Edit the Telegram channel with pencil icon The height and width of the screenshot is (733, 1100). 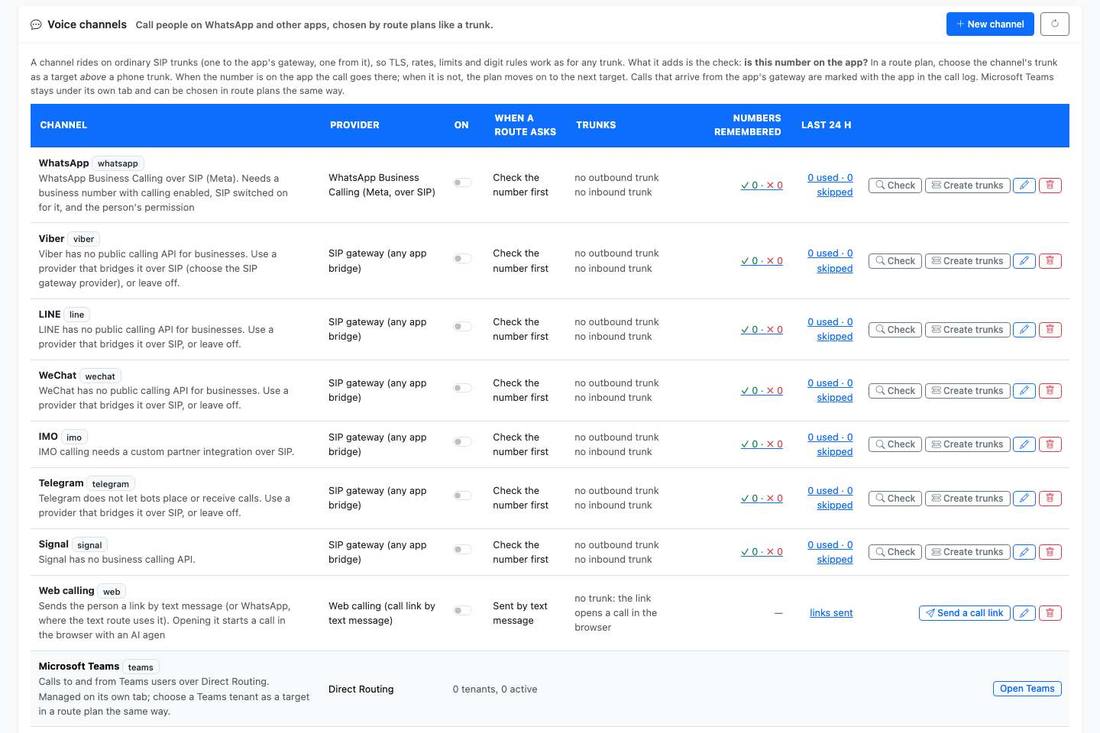(x=1024, y=498)
